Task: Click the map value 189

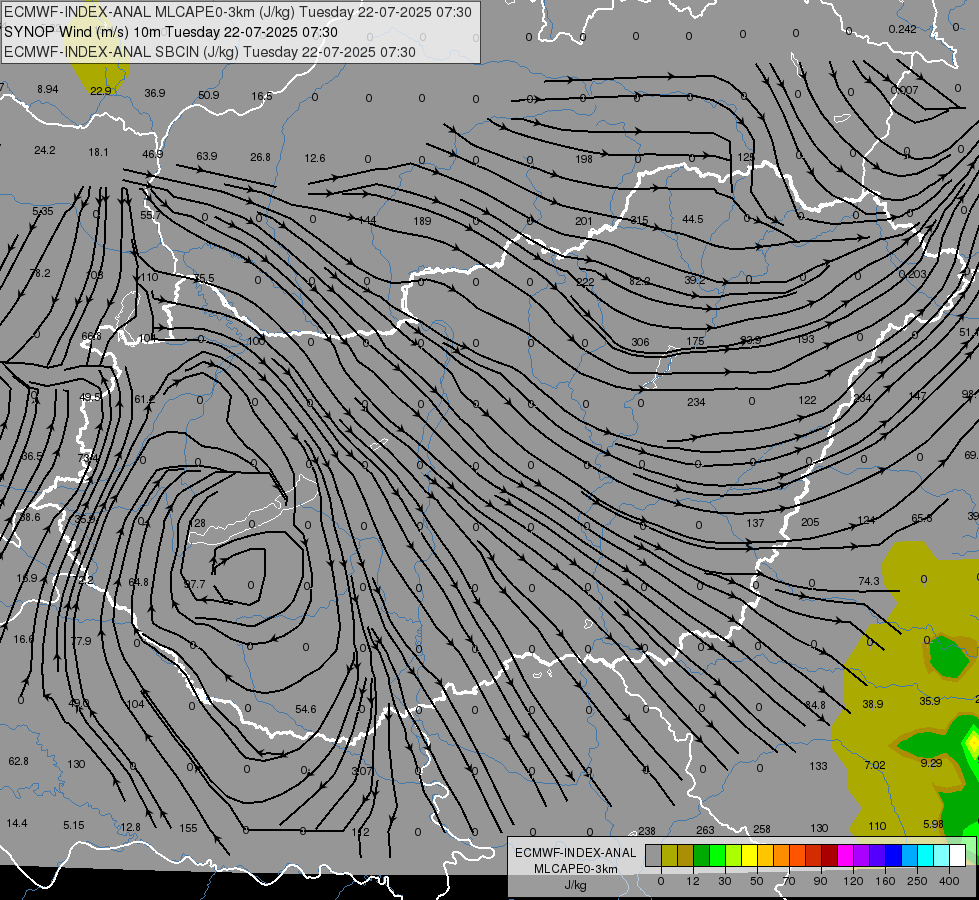Action: [x=422, y=221]
